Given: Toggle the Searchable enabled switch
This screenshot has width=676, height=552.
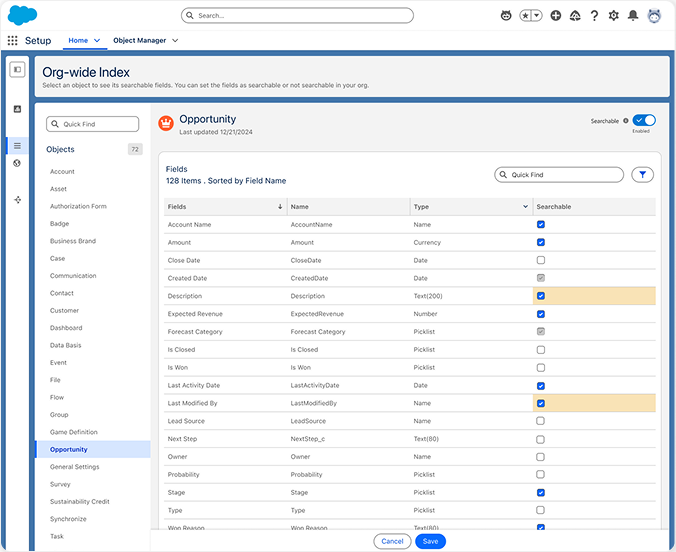Looking at the screenshot, I should click(x=644, y=120).
